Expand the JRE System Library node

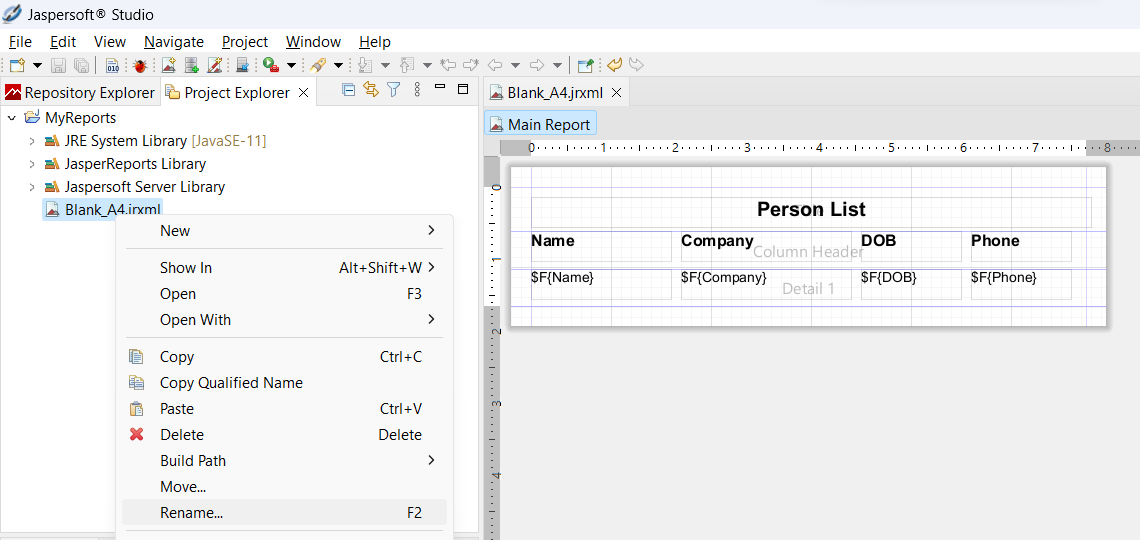point(32,141)
